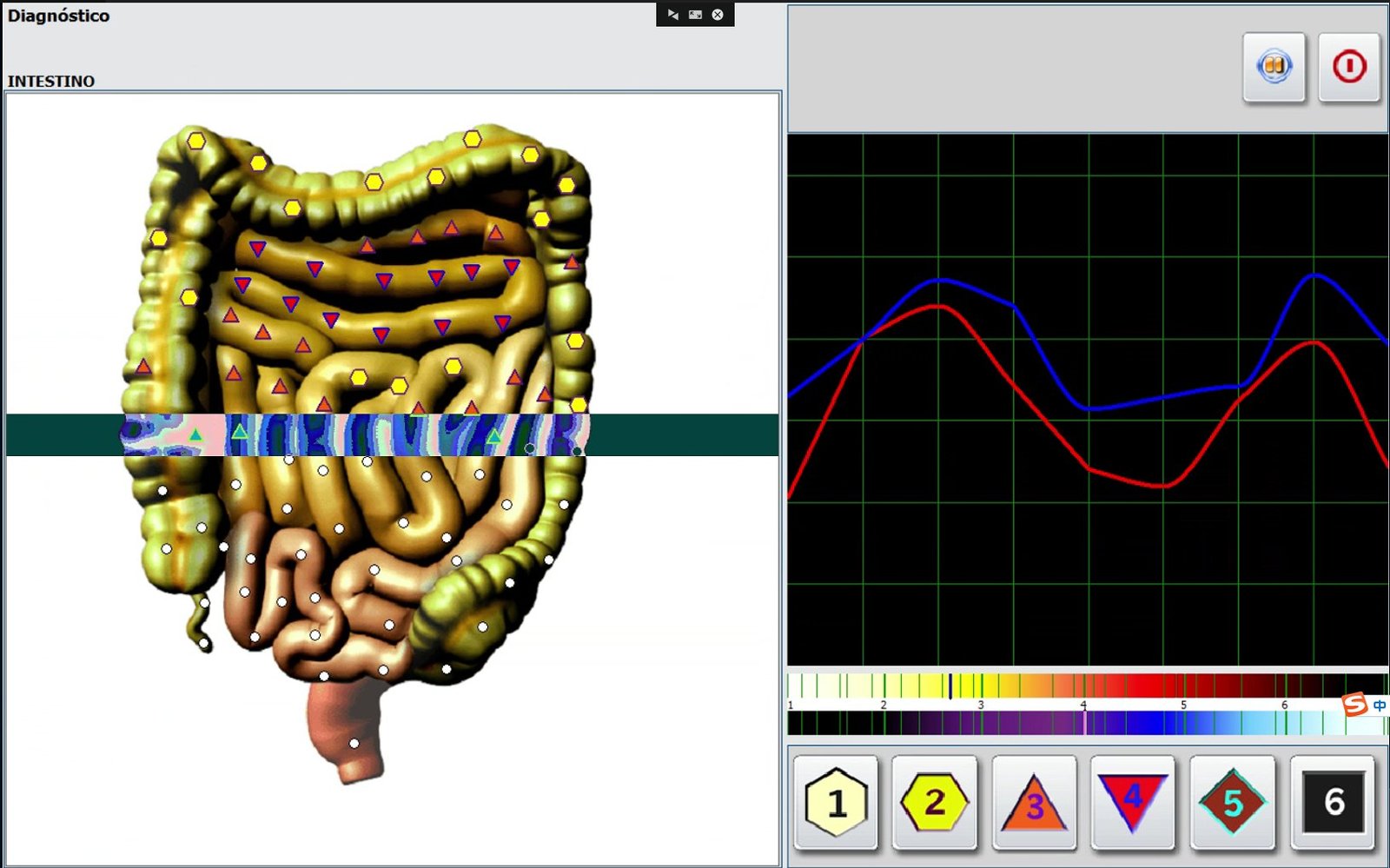Click the blue curve peak in graph
Viewport: 1390px width, 868px height.
click(x=1314, y=275)
